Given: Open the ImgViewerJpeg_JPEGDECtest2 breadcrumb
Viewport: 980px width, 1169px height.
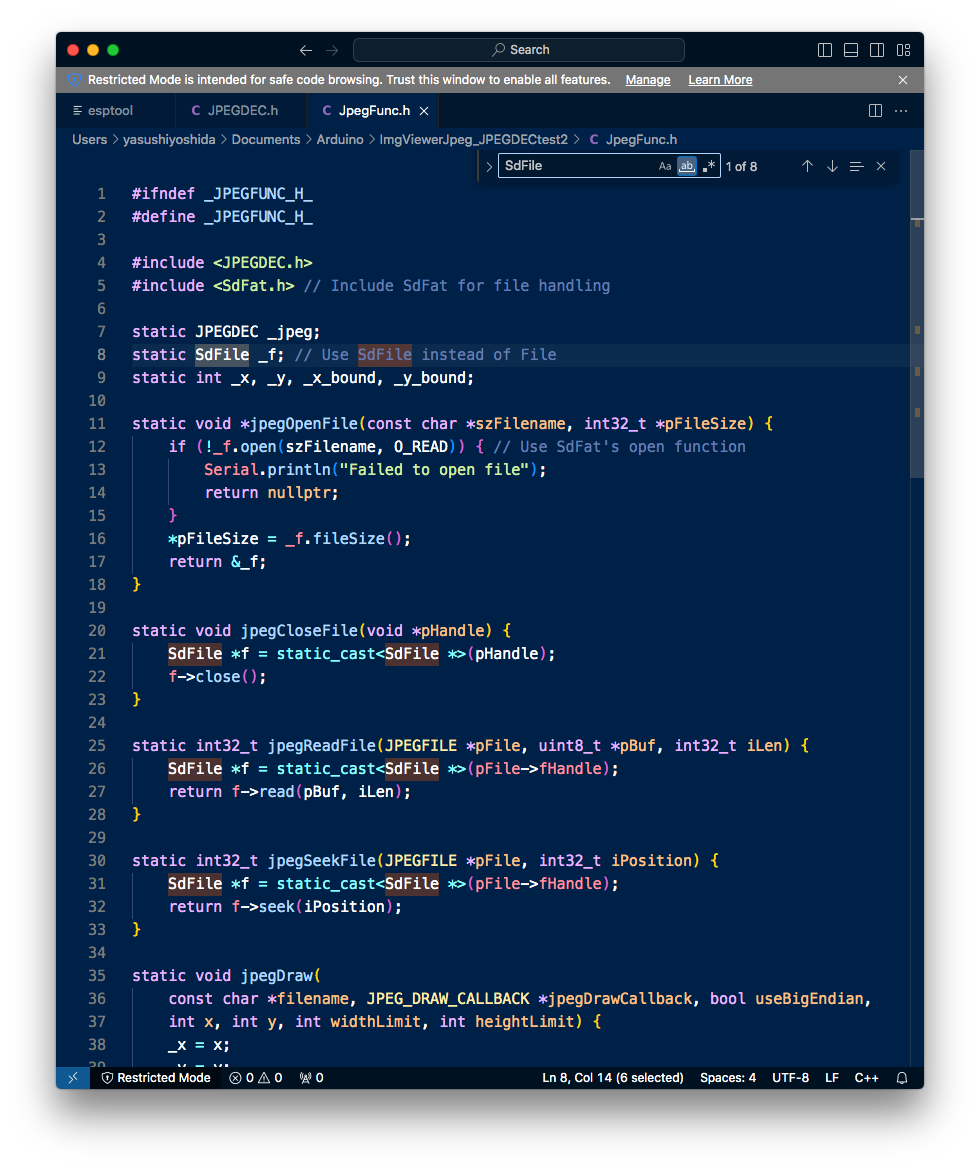Looking at the screenshot, I should click(x=474, y=139).
